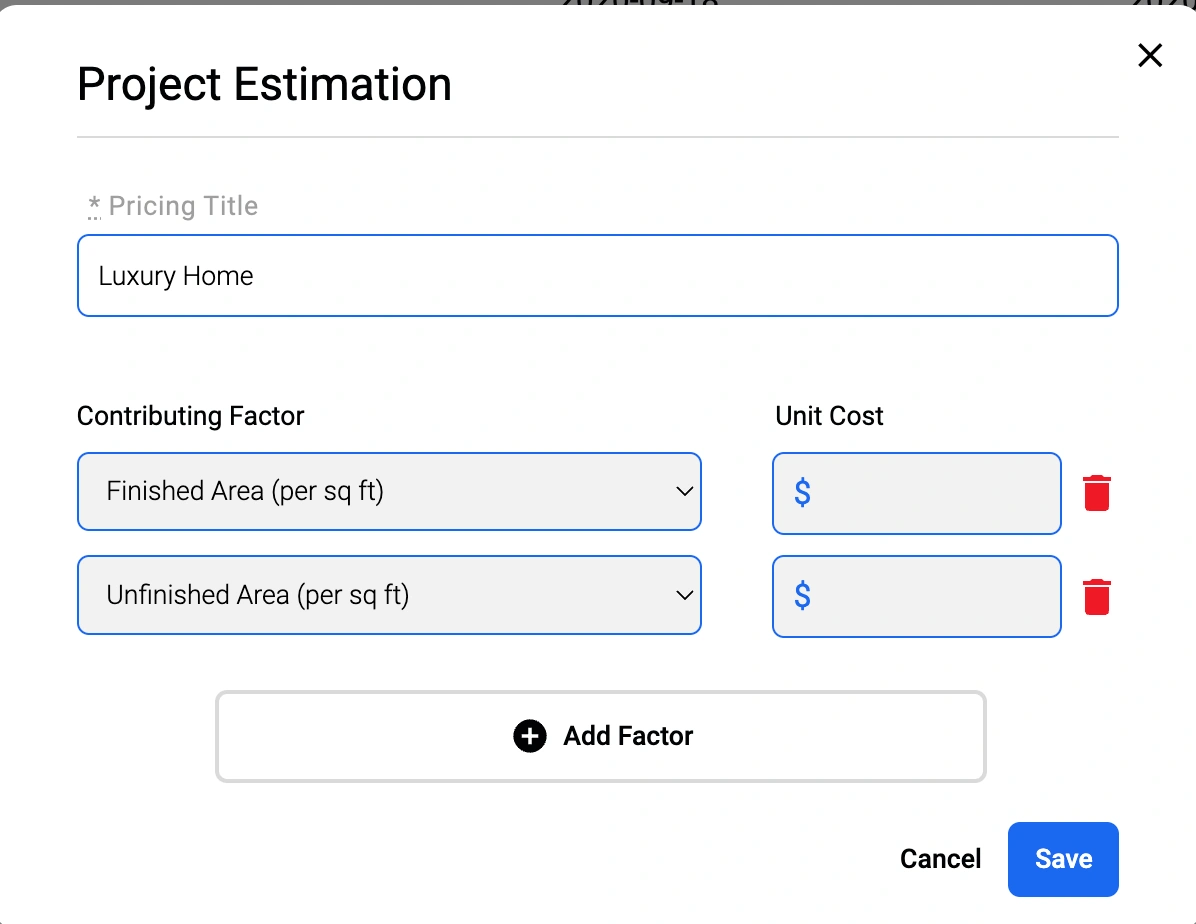Click dollar sign in Finished Area cost
Image resolution: width=1196 pixels, height=924 pixels.
[x=802, y=493]
